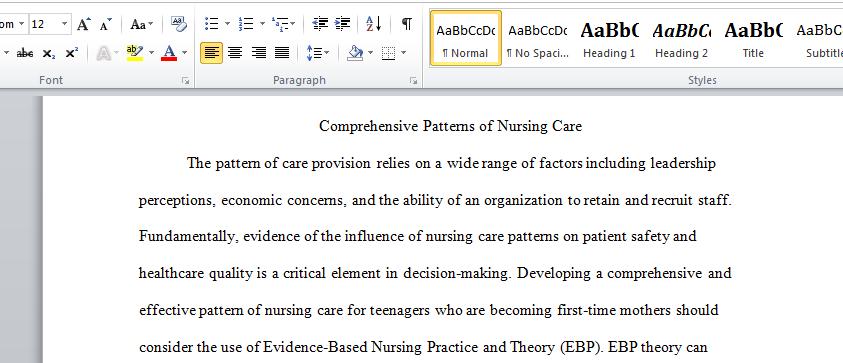Apply the Title style
Screen dimensions: 843x363
click(x=753, y=38)
